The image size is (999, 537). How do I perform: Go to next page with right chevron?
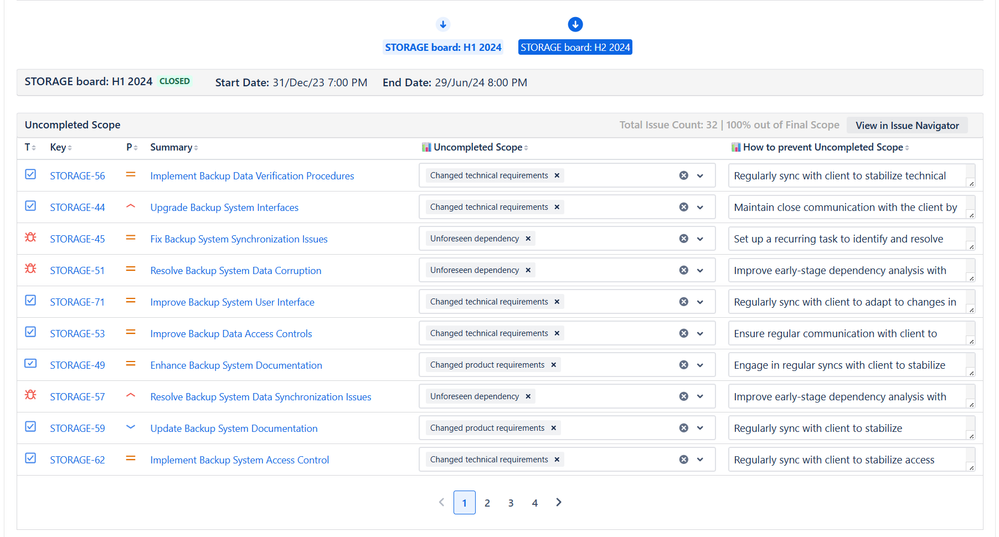point(559,502)
